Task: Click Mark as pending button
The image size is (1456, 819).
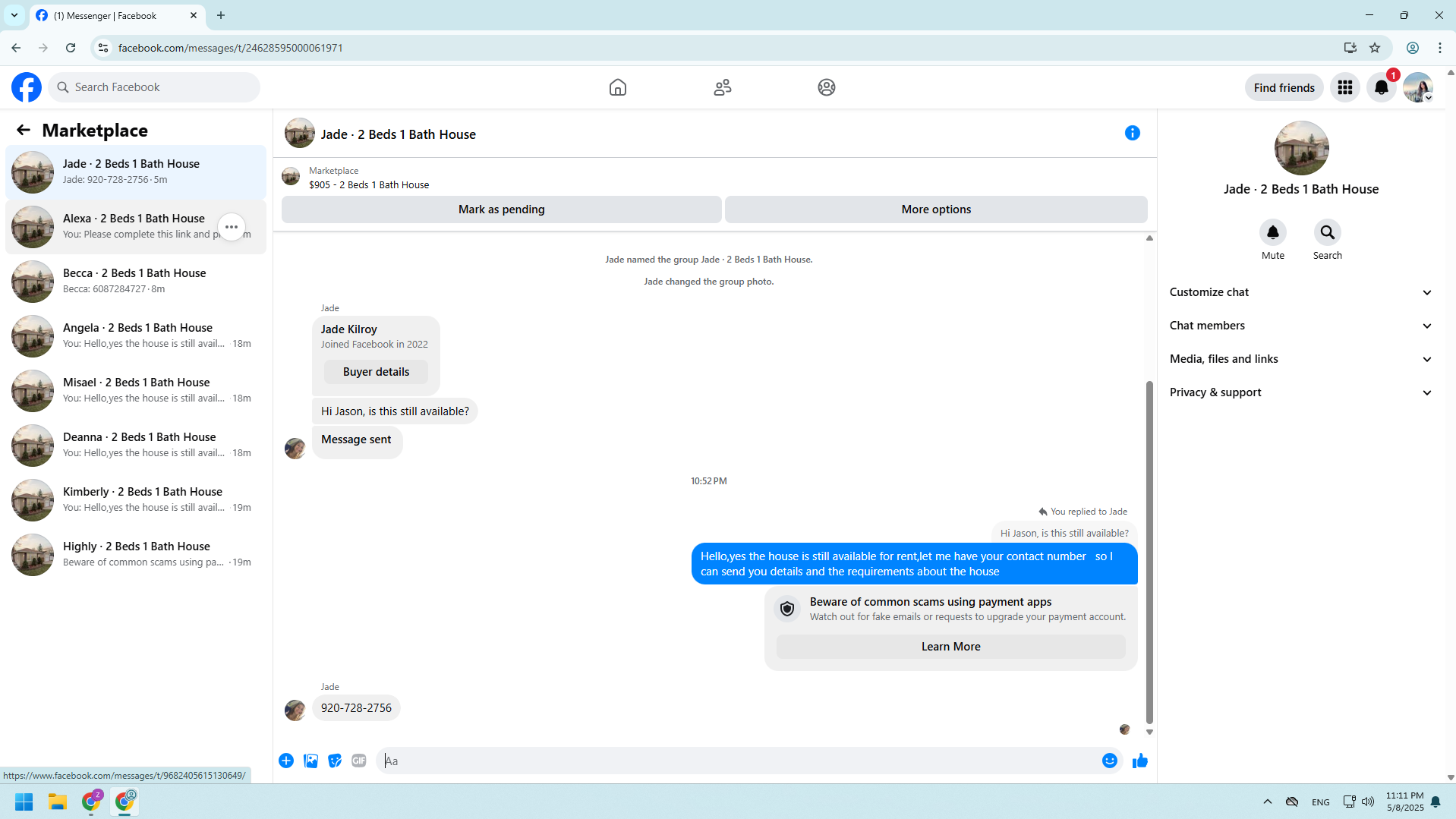Action: click(502, 209)
